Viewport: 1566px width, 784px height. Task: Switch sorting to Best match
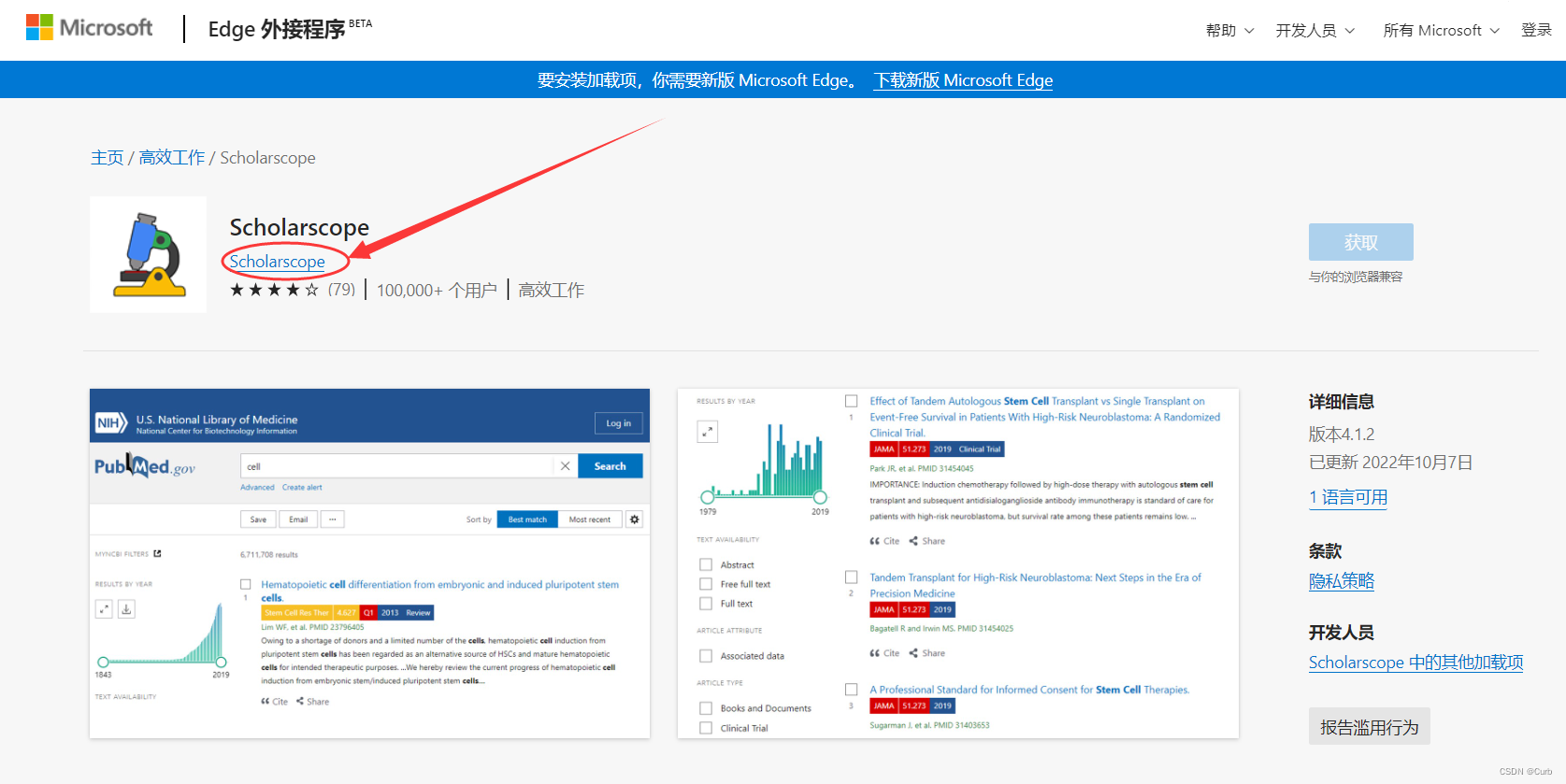click(x=527, y=520)
